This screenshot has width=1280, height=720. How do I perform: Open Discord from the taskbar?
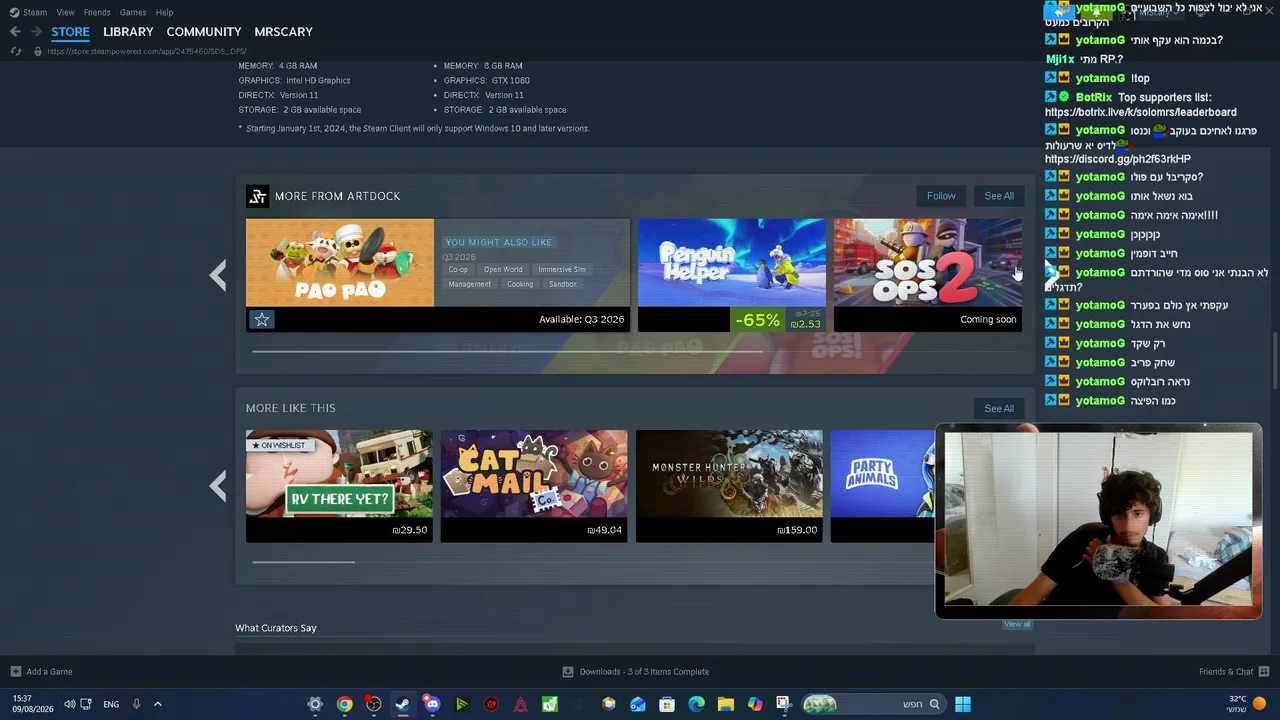(x=432, y=704)
